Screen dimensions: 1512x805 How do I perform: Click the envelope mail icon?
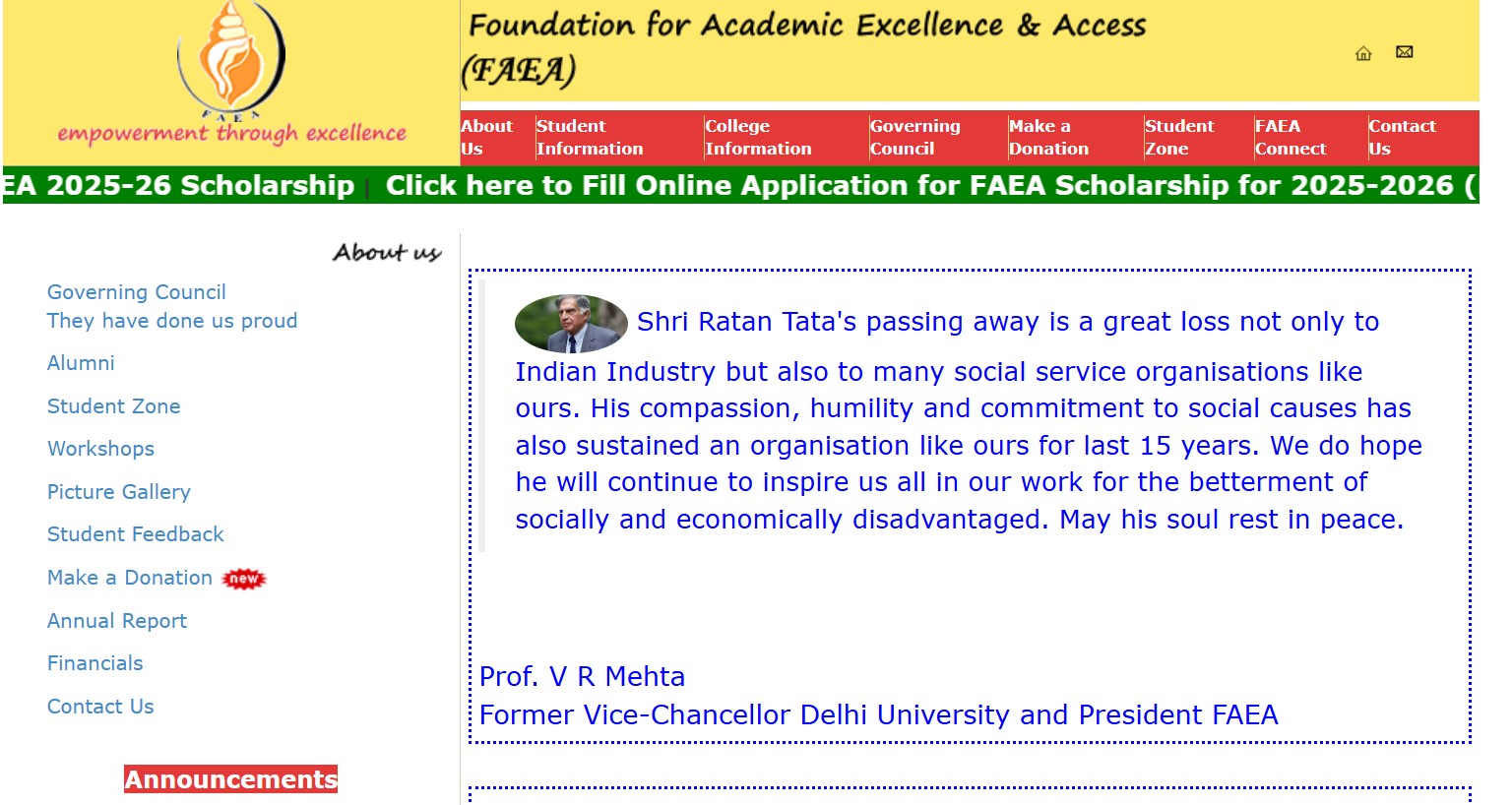pyautogui.click(x=1405, y=52)
